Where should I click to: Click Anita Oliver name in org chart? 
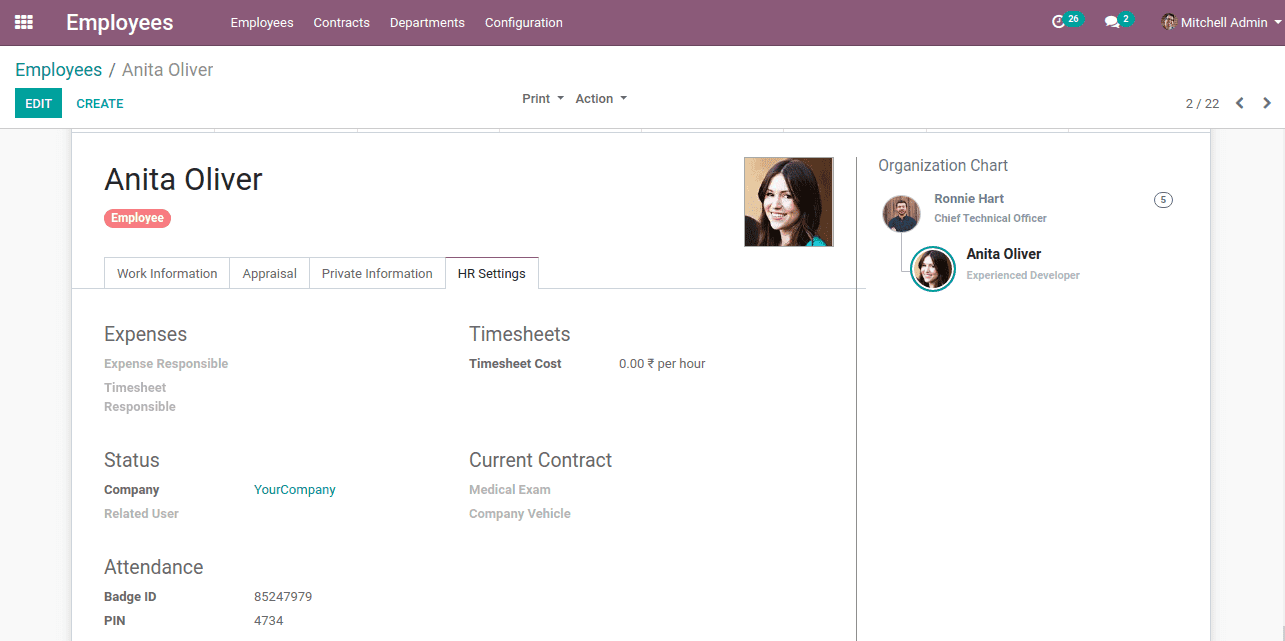tap(1004, 254)
